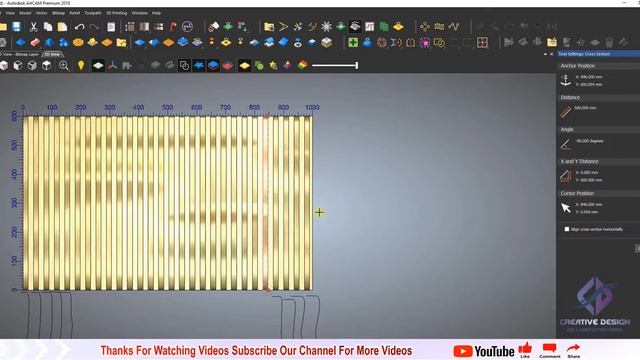Click the YouTube Comment button
Image resolution: width=640 pixels, height=360 pixels.
[x=549, y=350]
